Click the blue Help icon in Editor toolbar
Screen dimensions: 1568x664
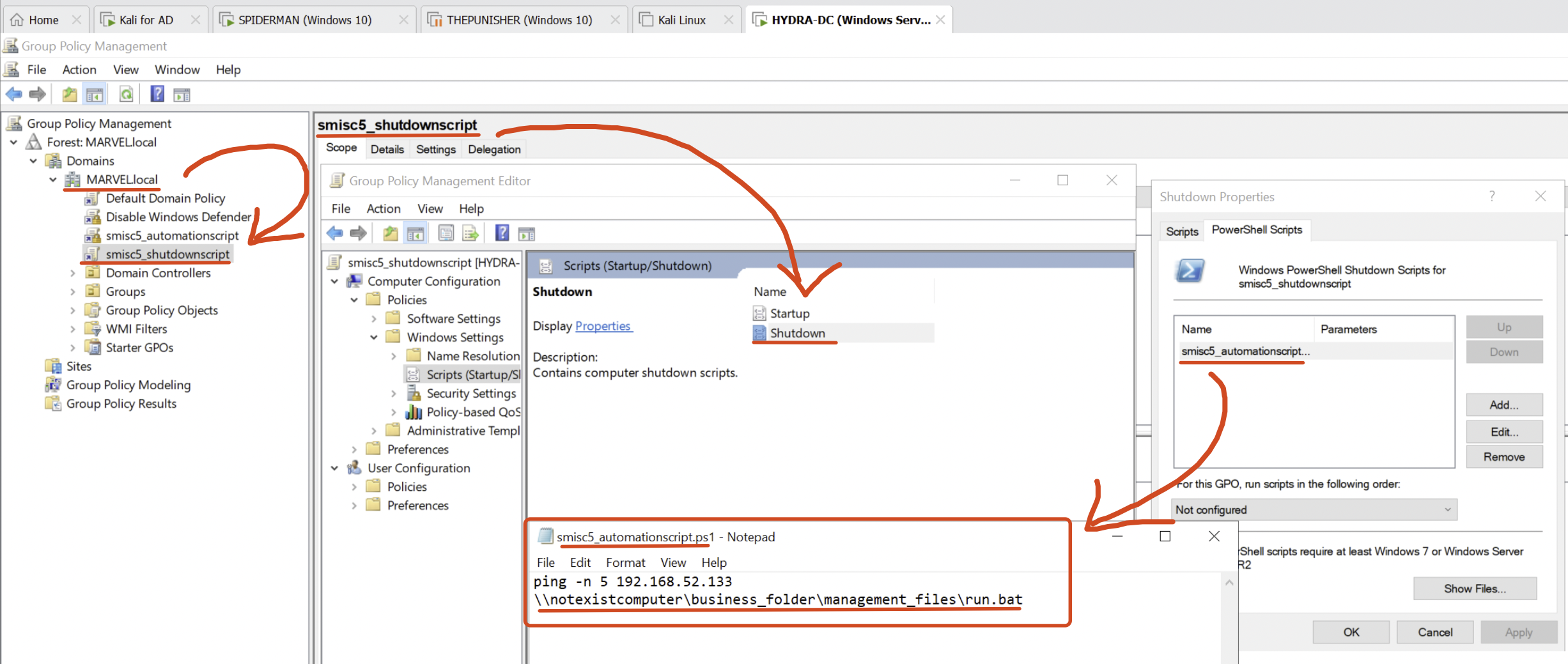tap(502, 233)
